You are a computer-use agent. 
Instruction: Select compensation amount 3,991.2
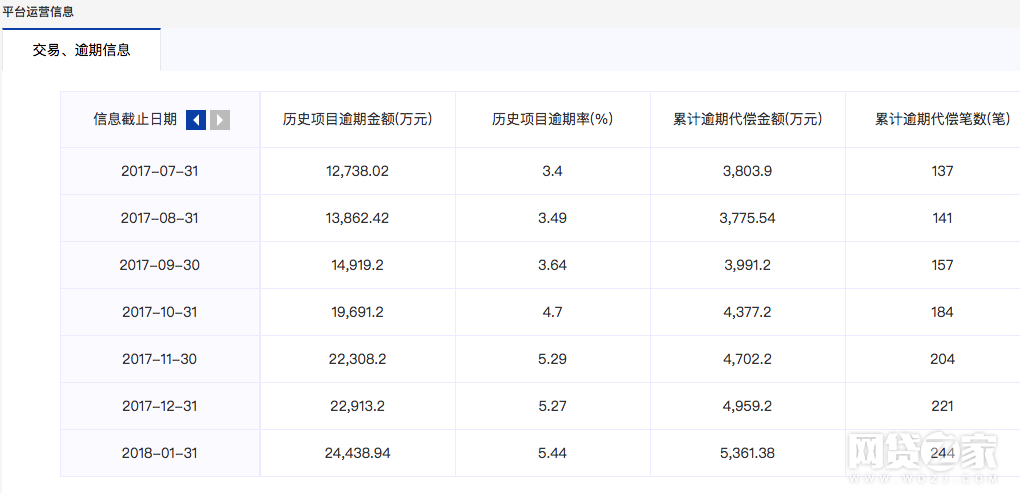coord(747,265)
